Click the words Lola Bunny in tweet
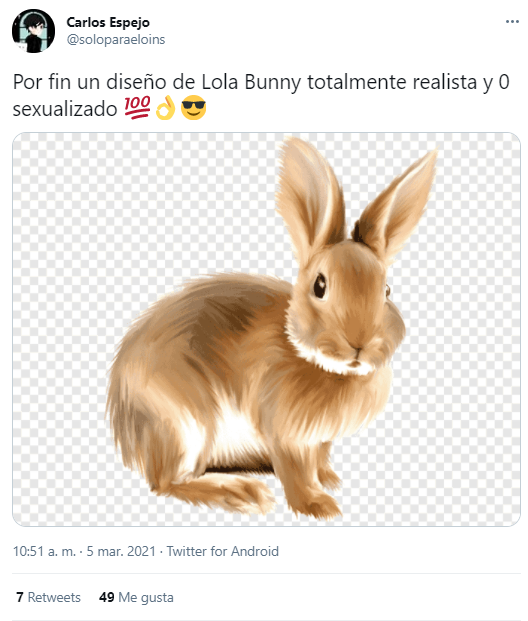Image resolution: width=528 pixels, height=621 pixels. (251, 82)
